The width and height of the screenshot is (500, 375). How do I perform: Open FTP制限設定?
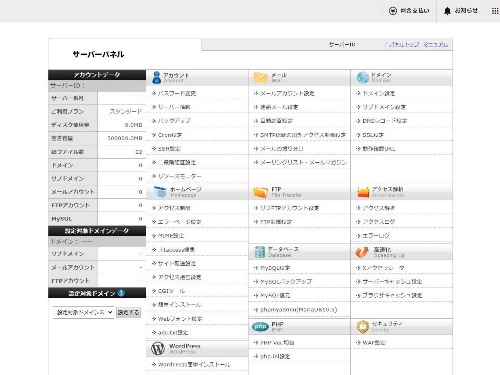click(x=276, y=222)
